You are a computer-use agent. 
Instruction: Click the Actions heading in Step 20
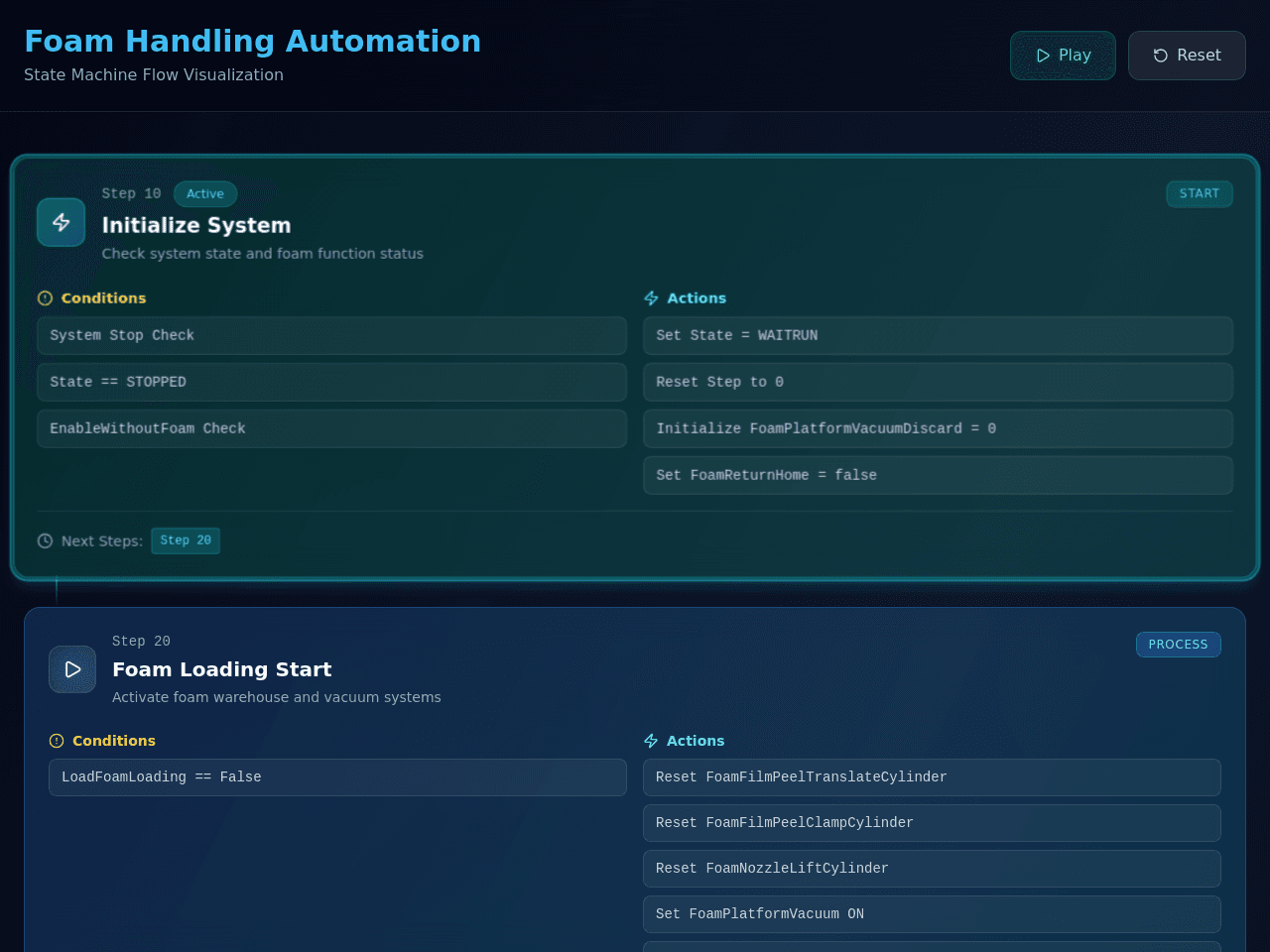coord(696,741)
